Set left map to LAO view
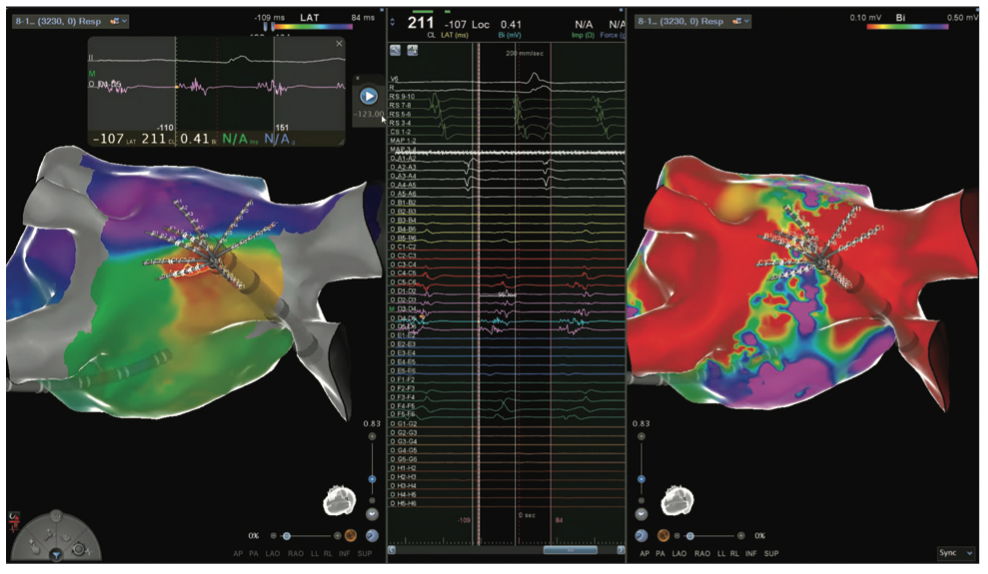The height and width of the screenshot is (574, 988). pyautogui.click(x=272, y=553)
